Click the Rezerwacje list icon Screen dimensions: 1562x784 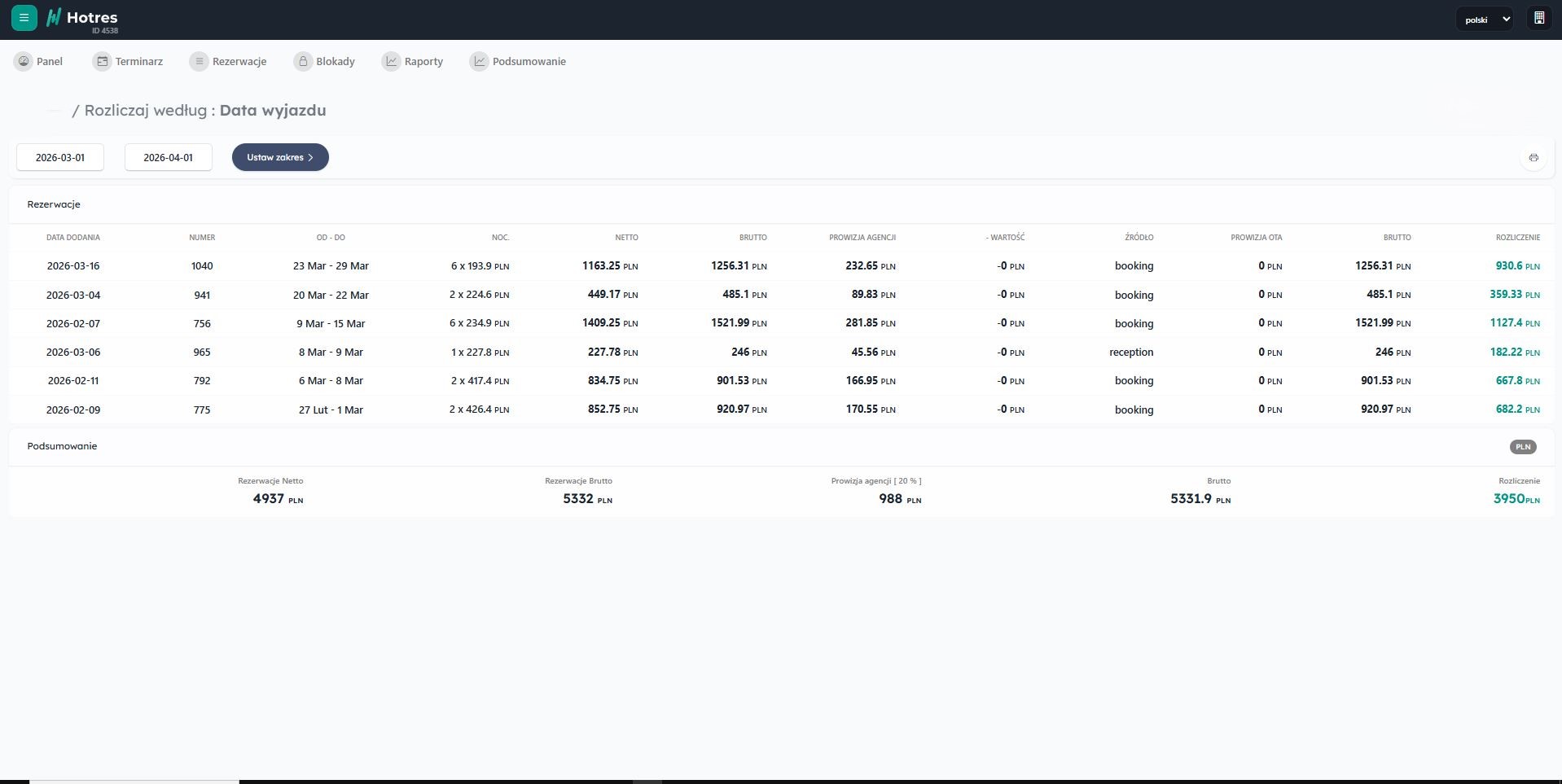tap(199, 61)
